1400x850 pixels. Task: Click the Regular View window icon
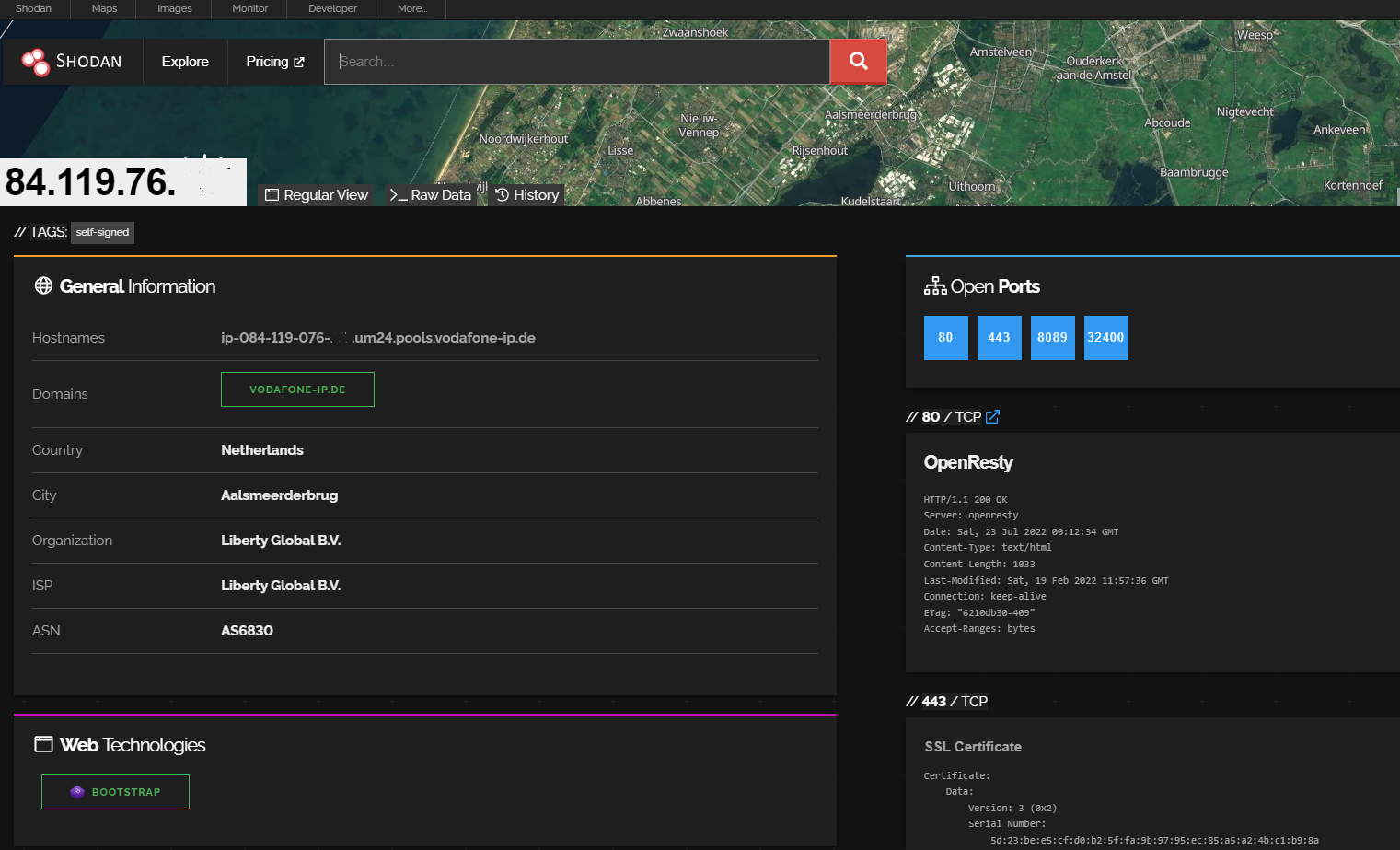pos(272,195)
